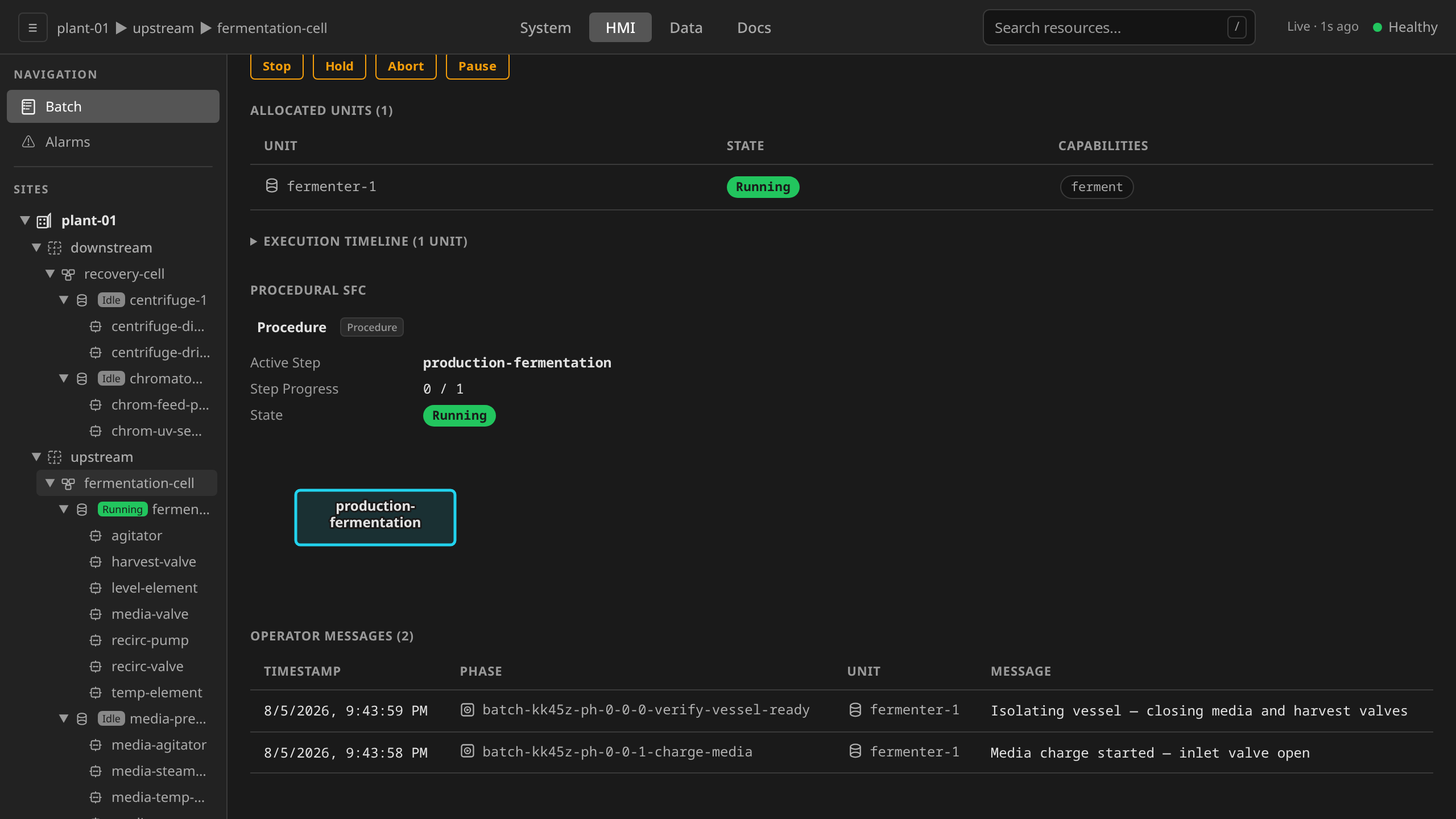Collapse the fermentation-cell tree node
This screenshot has height=819, width=1456.
(50, 483)
